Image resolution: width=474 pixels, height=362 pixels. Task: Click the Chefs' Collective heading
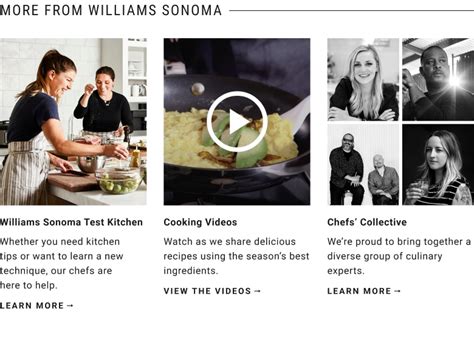pyautogui.click(x=367, y=222)
